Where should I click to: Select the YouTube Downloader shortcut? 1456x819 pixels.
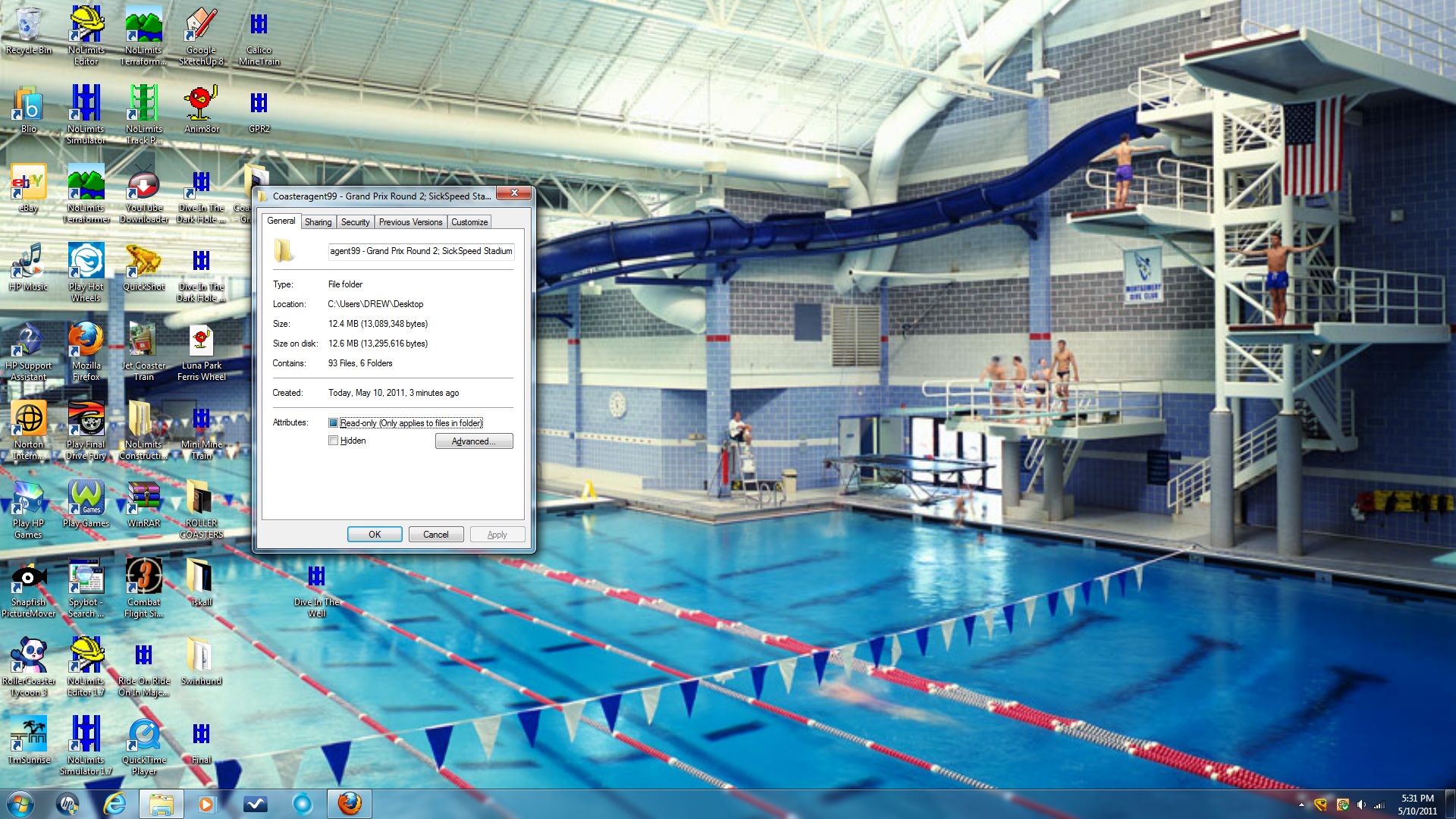143,193
